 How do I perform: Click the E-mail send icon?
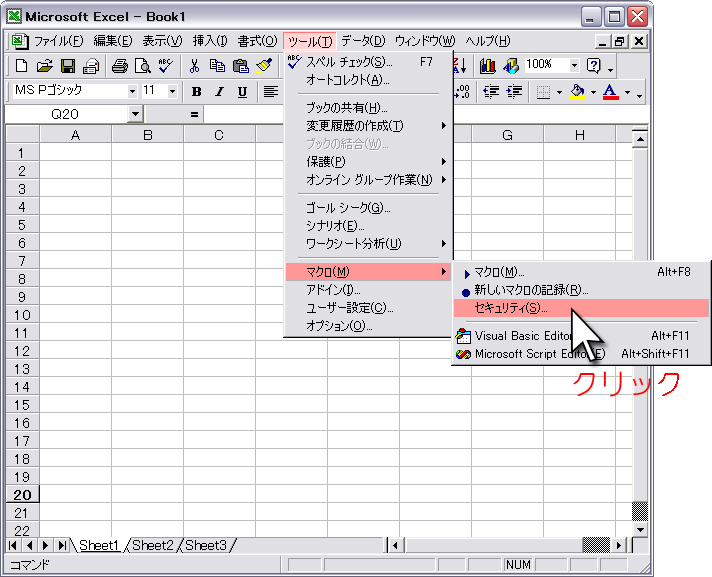(91, 66)
